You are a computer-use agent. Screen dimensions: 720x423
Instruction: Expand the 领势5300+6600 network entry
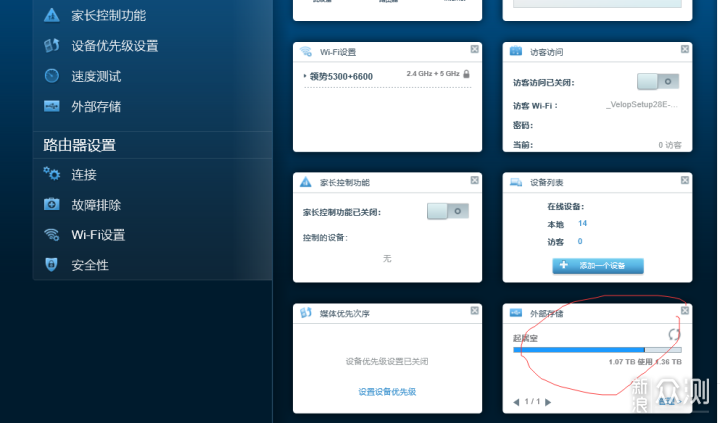pos(341,77)
